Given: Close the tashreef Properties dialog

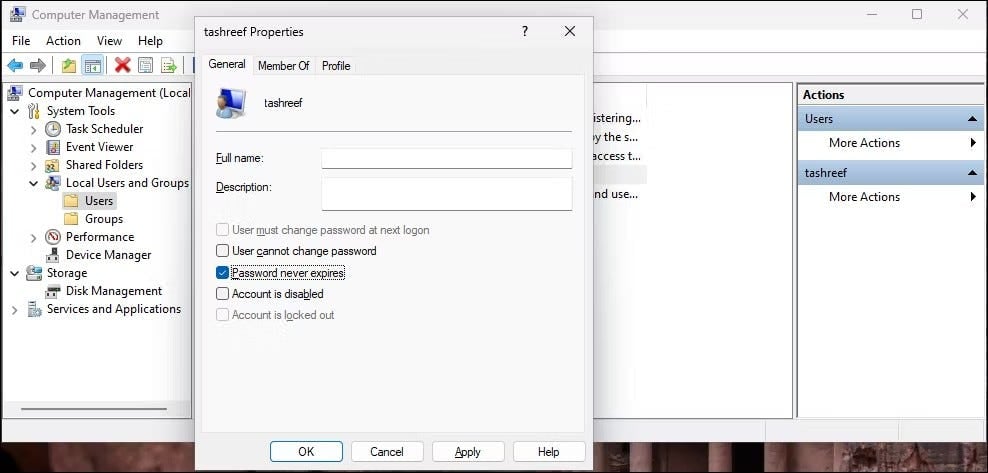Looking at the screenshot, I should pyautogui.click(x=570, y=31).
